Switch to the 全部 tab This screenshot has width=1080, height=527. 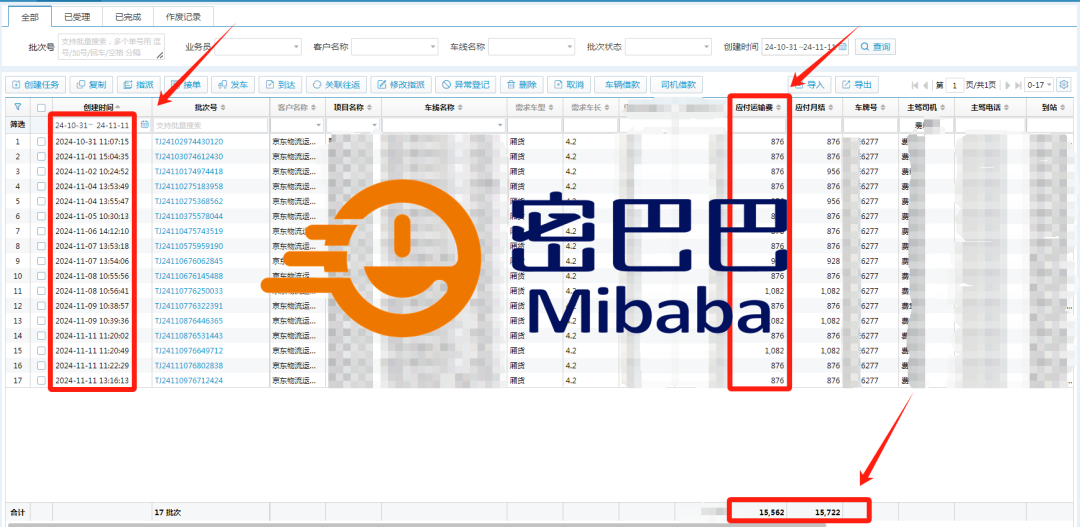click(30, 17)
